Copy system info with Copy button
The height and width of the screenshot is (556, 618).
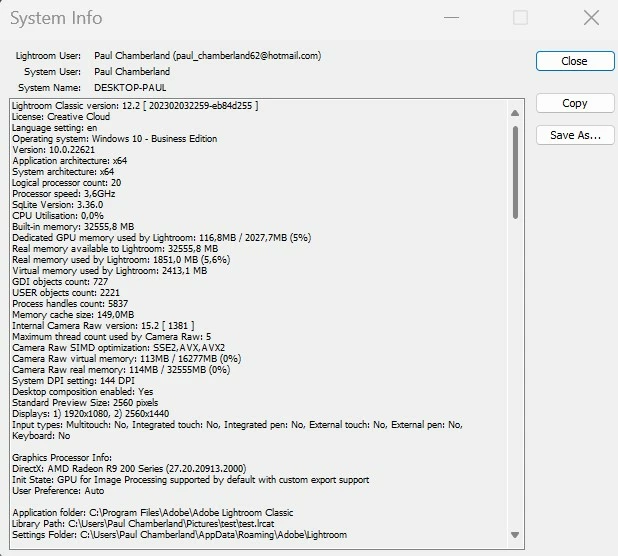[575, 103]
